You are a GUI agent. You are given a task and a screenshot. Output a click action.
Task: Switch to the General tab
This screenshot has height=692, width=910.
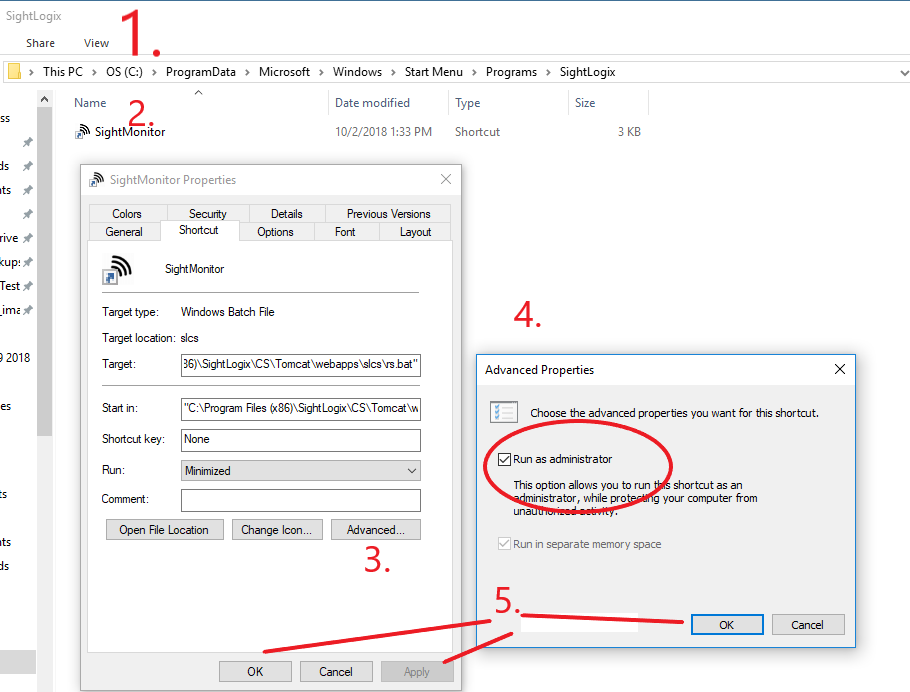pyautogui.click(x=124, y=232)
